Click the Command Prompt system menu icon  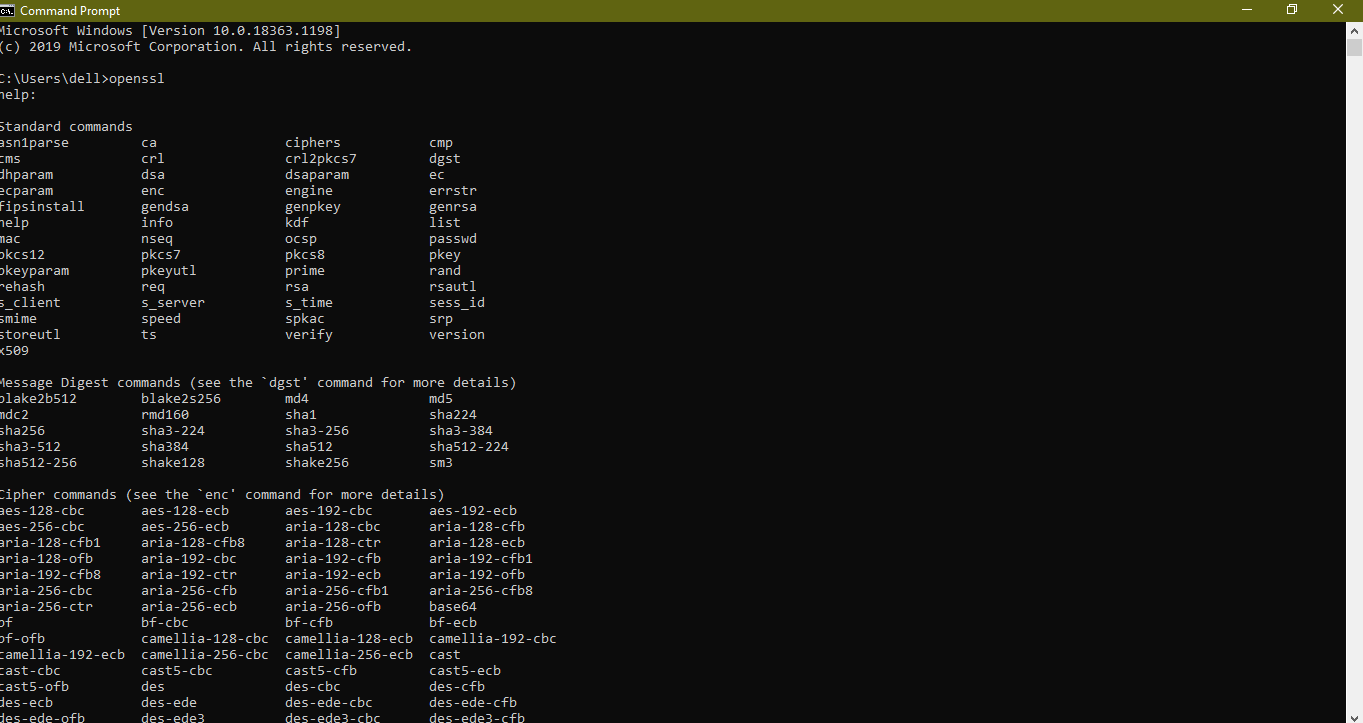[8, 10]
